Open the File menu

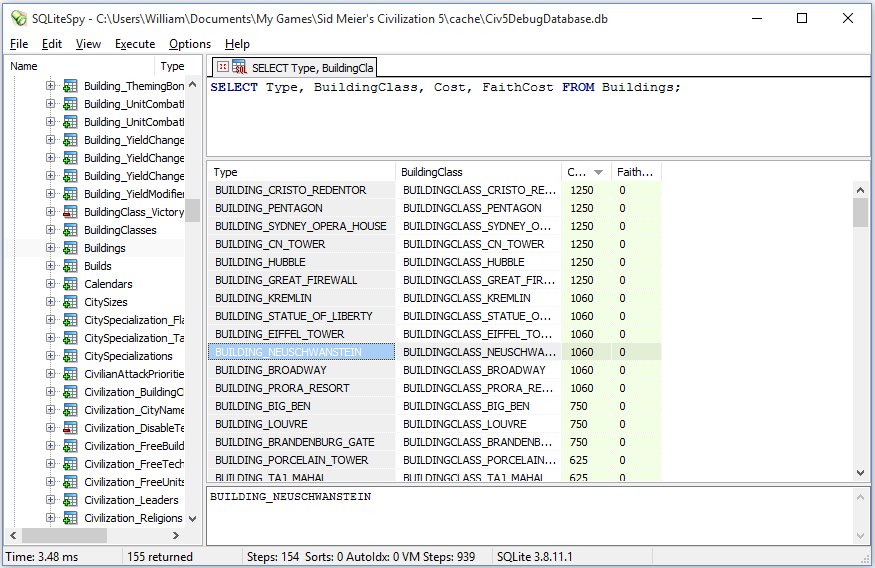pyautogui.click(x=19, y=44)
